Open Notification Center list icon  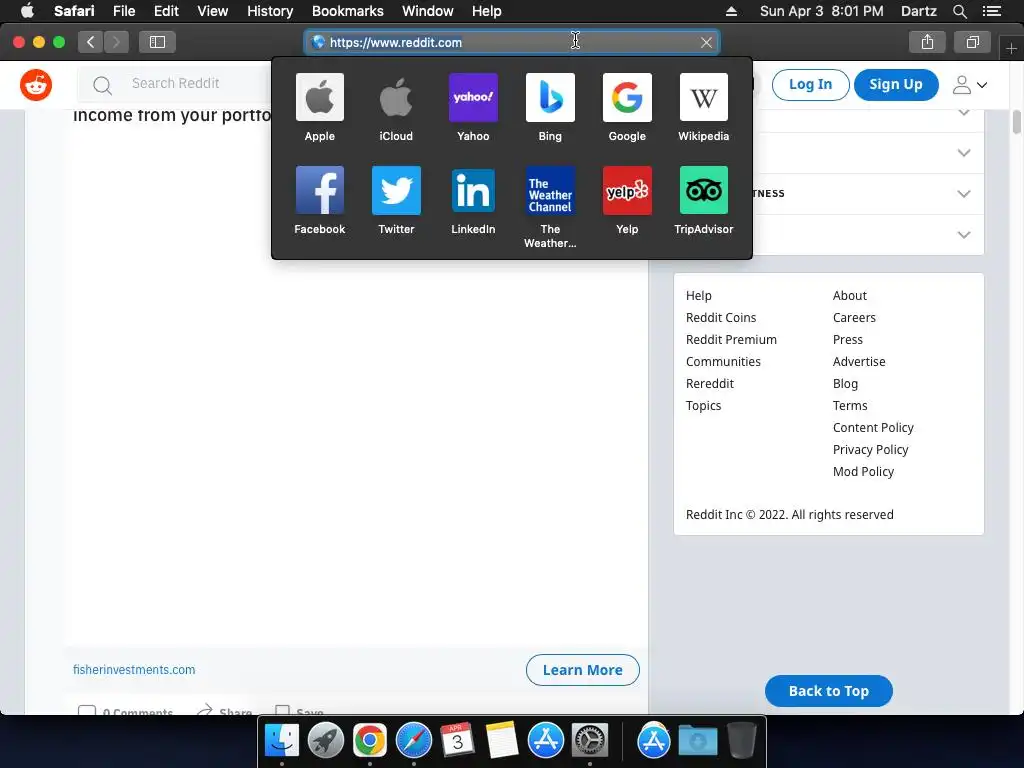coord(991,11)
